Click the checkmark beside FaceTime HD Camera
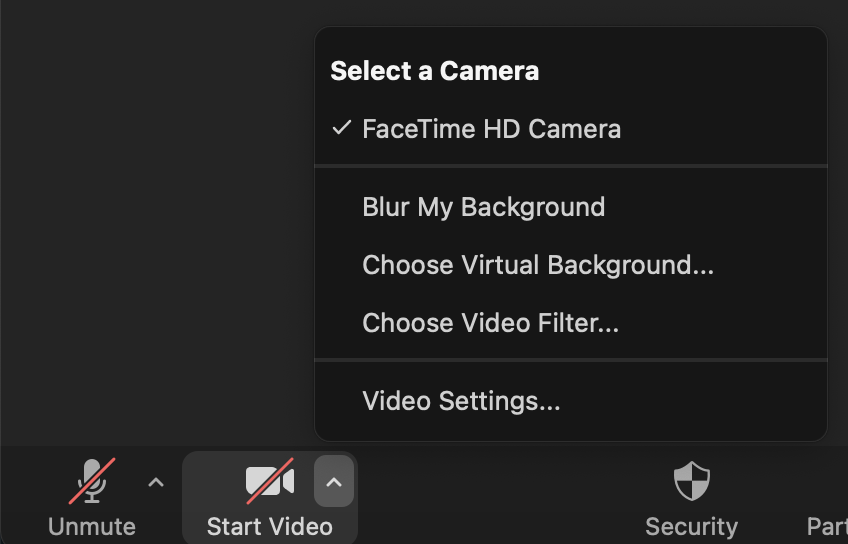This screenshot has height=544, width=848. [342, 128]
